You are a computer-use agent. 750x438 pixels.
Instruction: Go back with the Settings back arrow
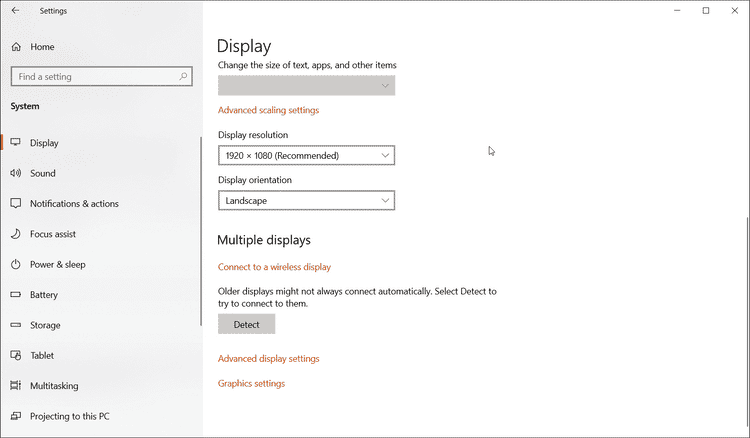coord(15,11)
